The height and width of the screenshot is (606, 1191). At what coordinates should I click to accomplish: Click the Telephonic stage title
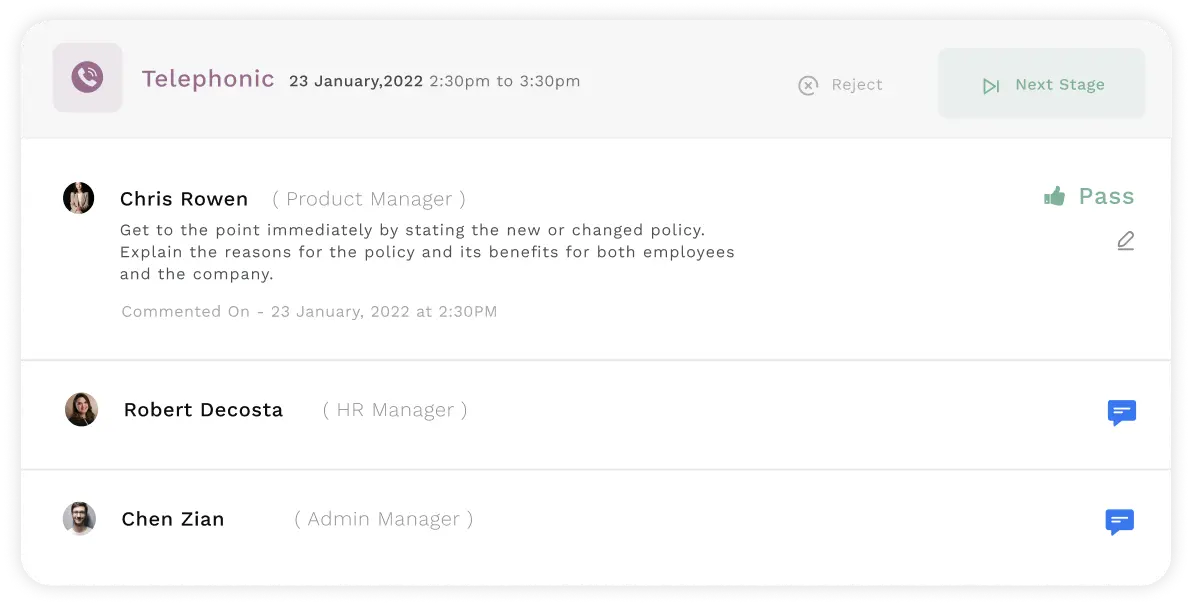[208, 79]
